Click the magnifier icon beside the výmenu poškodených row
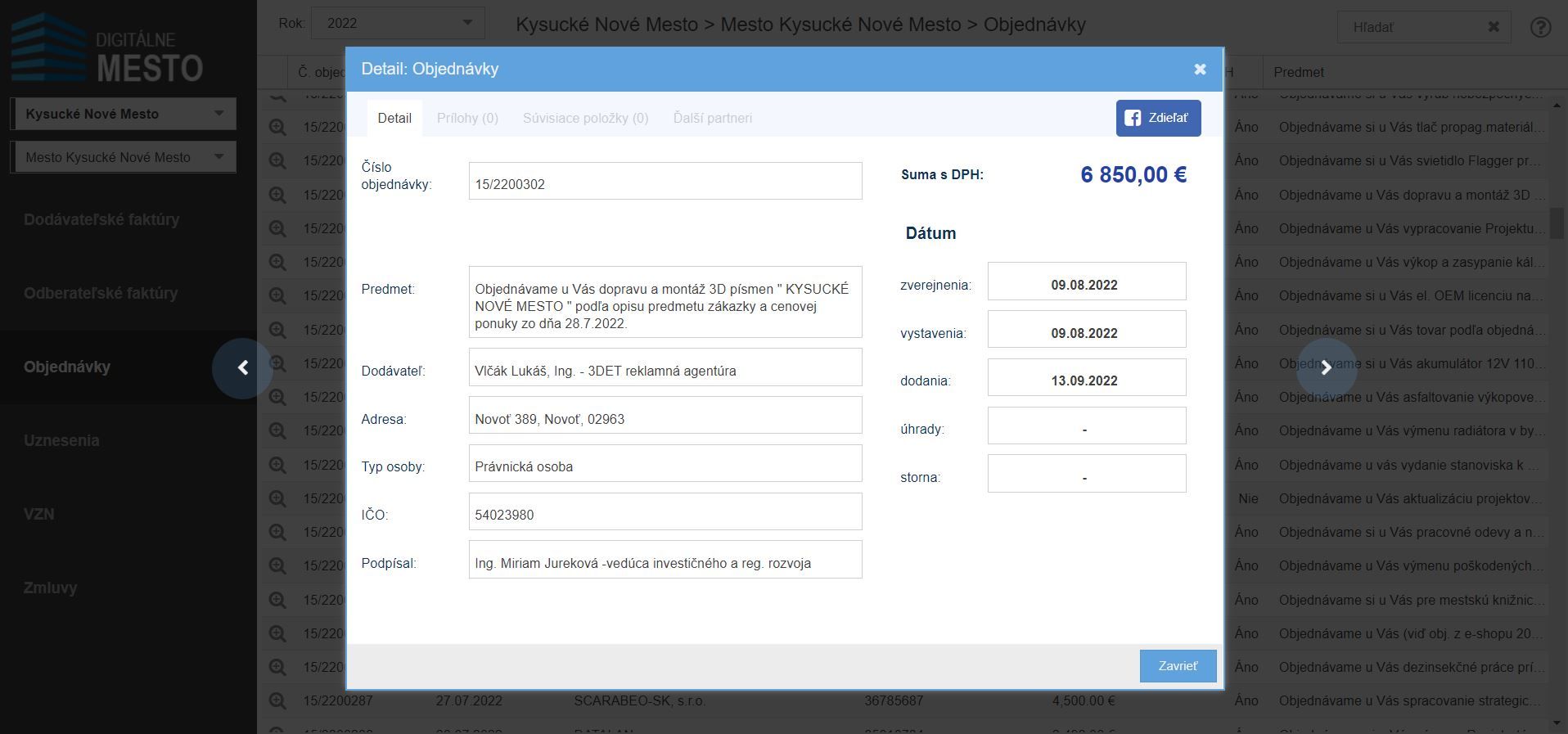 pos(277,565)
